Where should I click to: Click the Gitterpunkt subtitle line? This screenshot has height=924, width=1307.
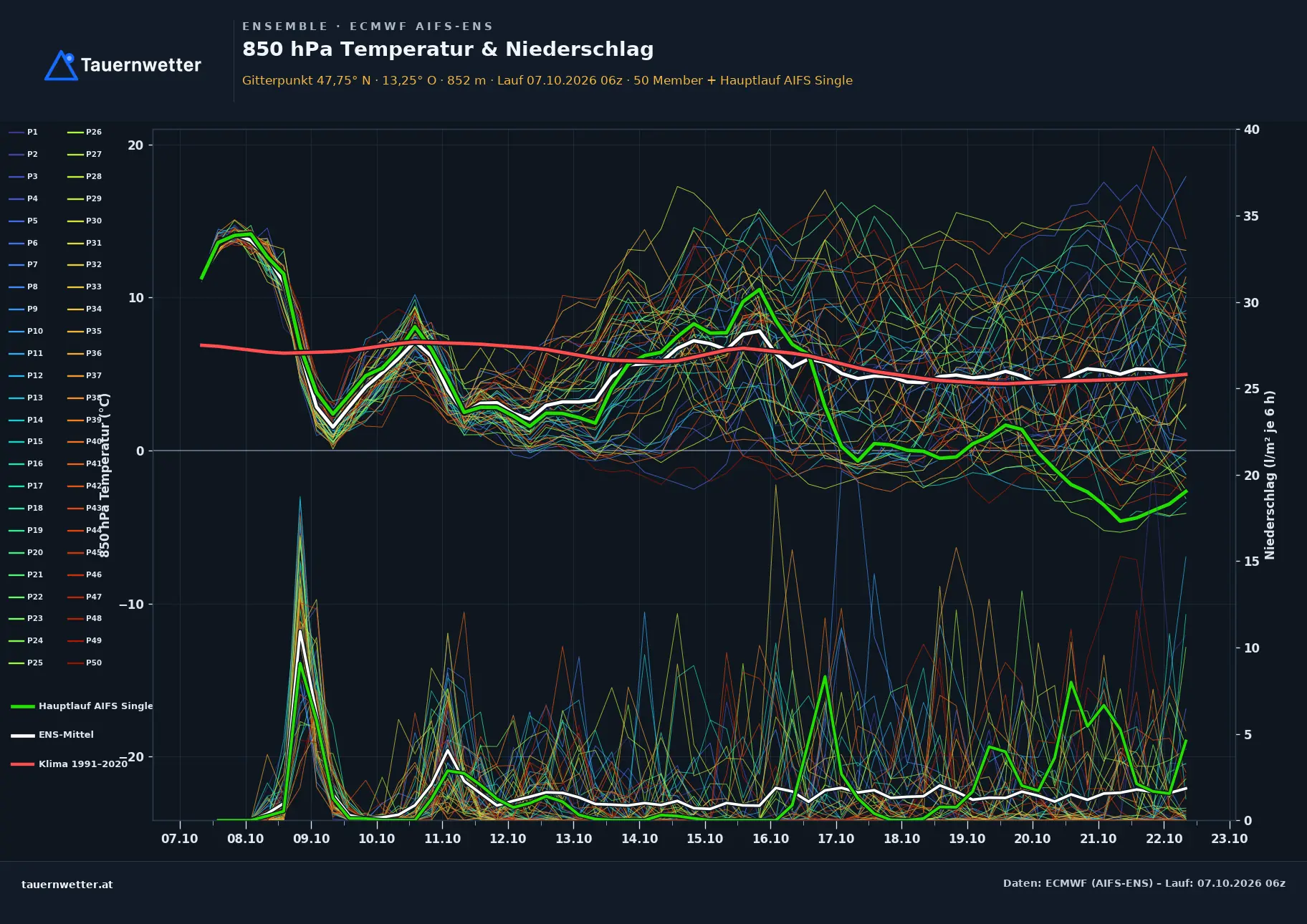point(547,80)
